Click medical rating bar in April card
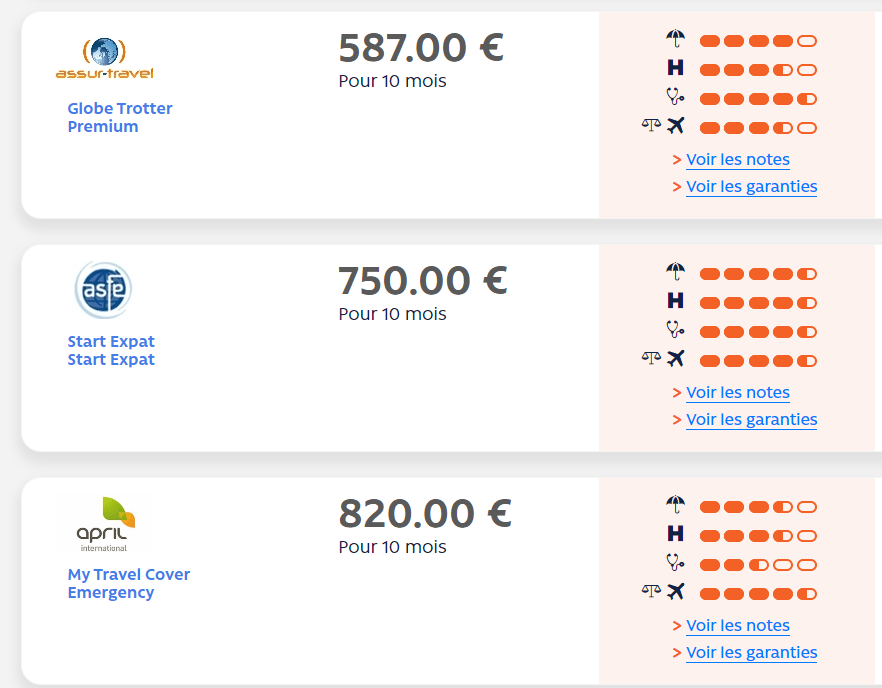 point(758,564)
